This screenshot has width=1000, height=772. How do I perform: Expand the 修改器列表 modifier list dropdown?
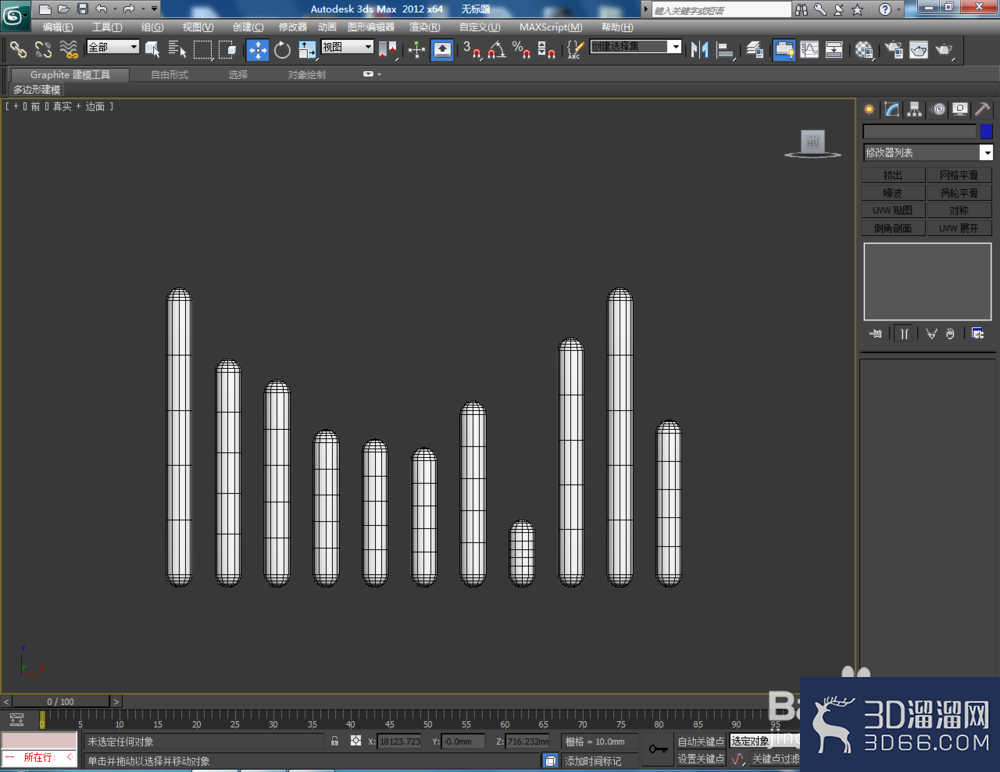pos(928,152)
